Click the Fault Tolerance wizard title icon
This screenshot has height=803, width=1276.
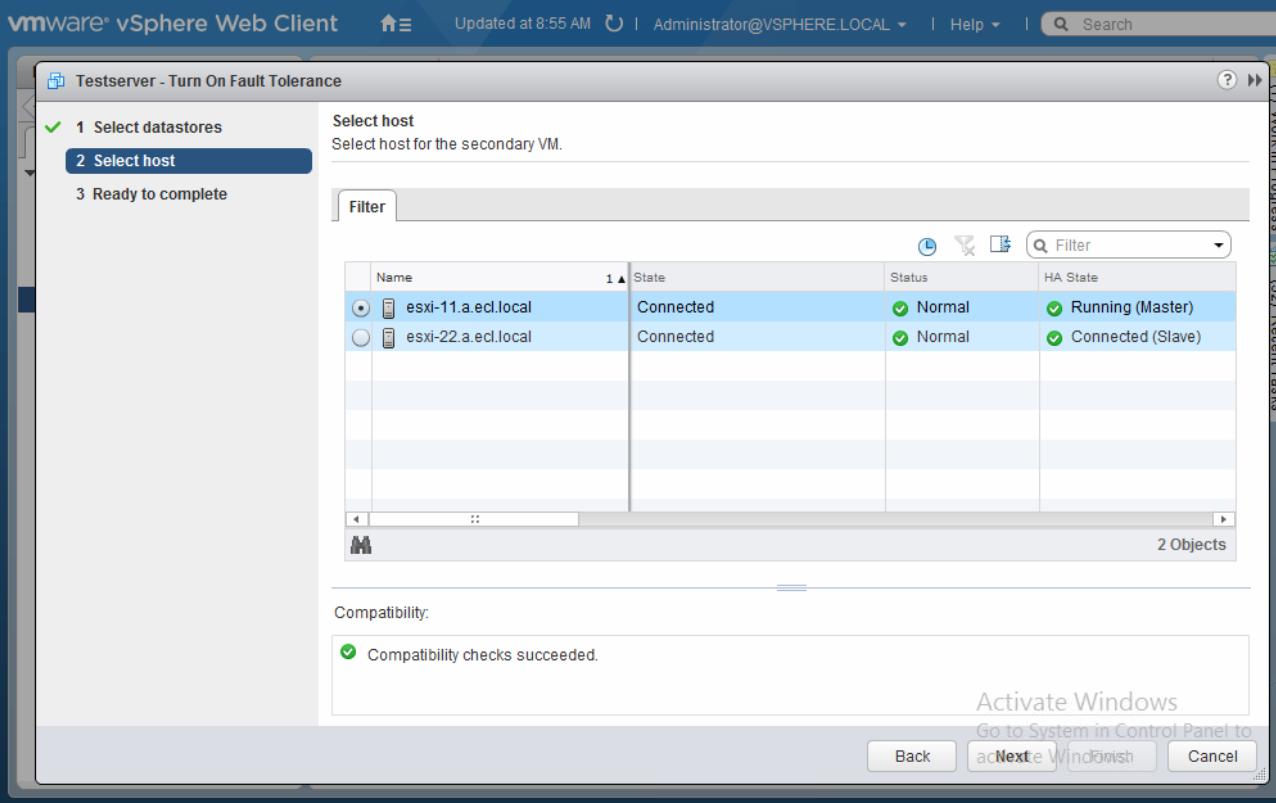tap(56, 81)
